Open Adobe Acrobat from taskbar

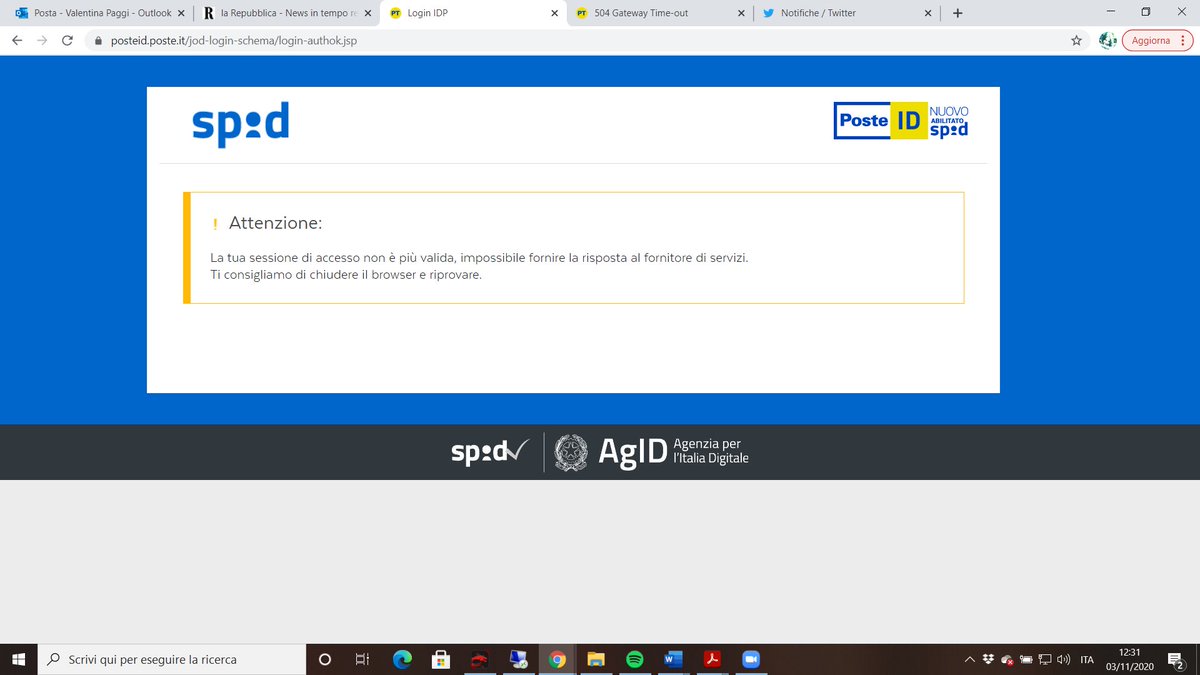(712, 659)
